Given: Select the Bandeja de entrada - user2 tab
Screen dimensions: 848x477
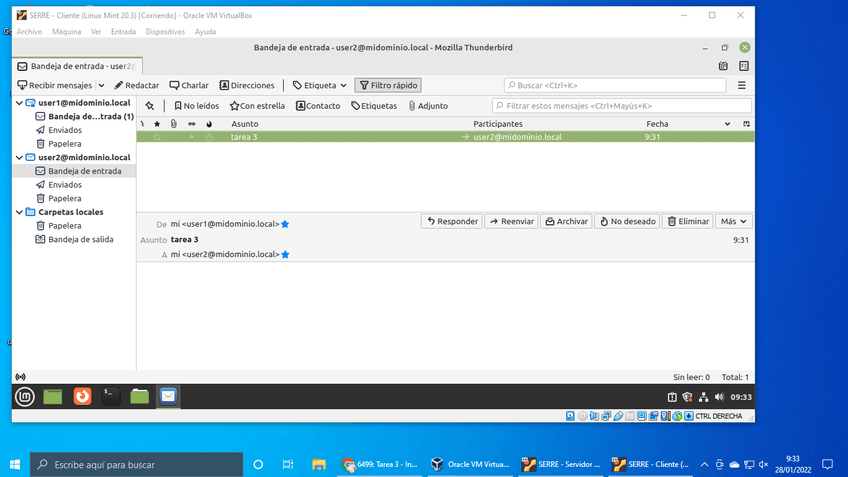Looking at the screenshot, I should click(x=77, y=66).
